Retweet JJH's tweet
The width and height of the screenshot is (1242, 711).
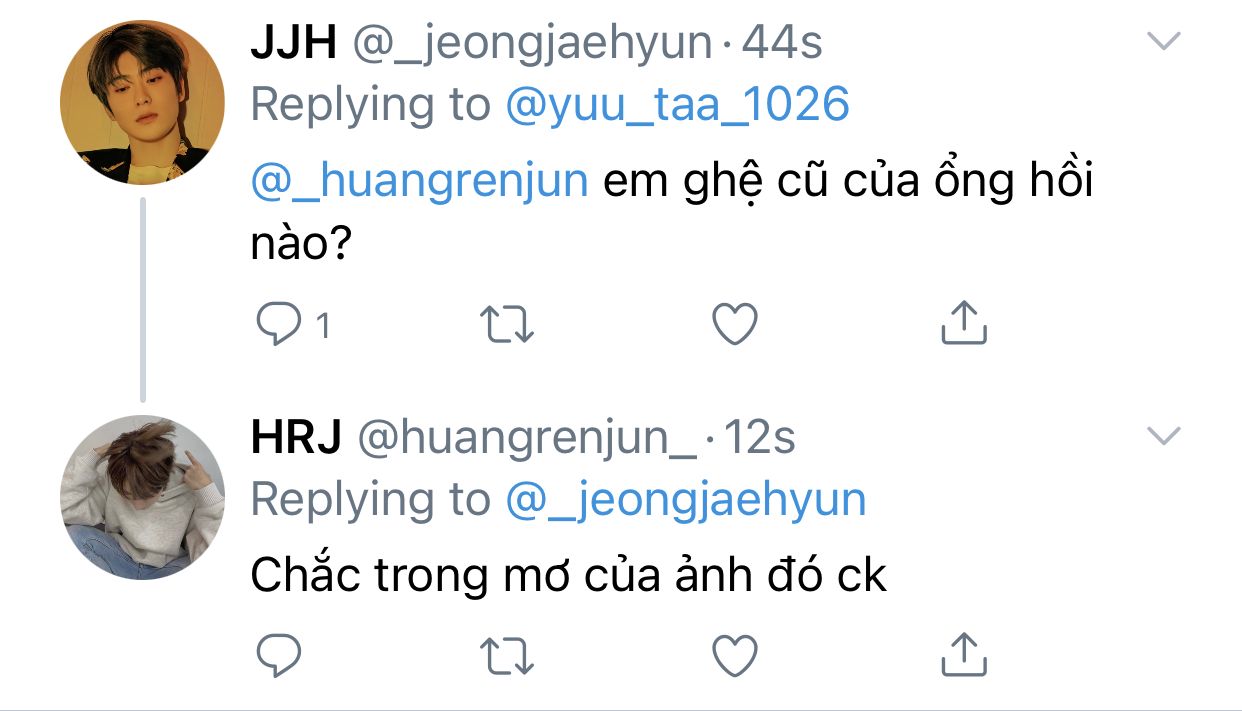[507, 325]
